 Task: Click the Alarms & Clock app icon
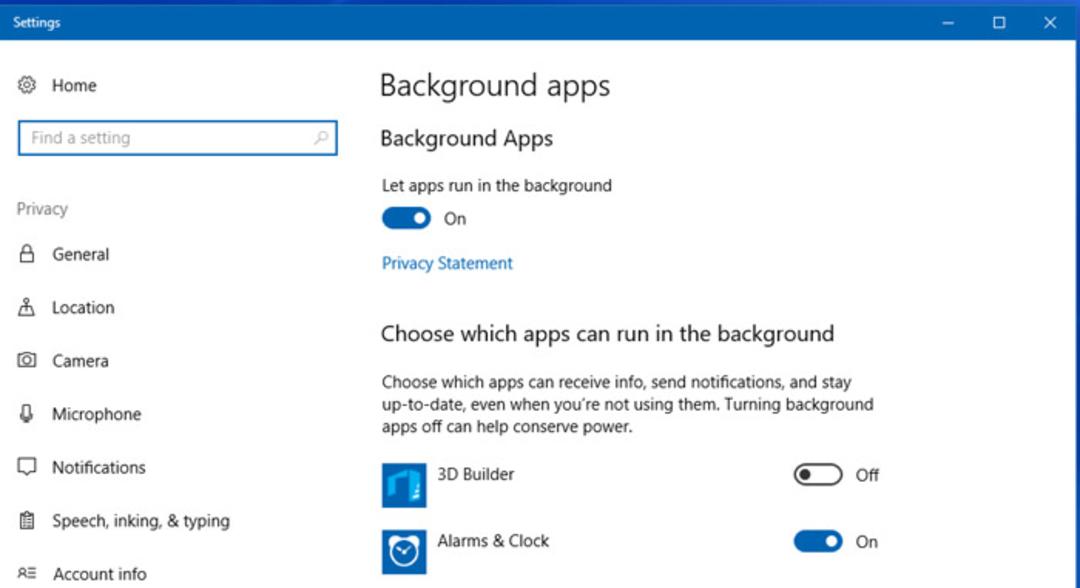coord(404,552)
